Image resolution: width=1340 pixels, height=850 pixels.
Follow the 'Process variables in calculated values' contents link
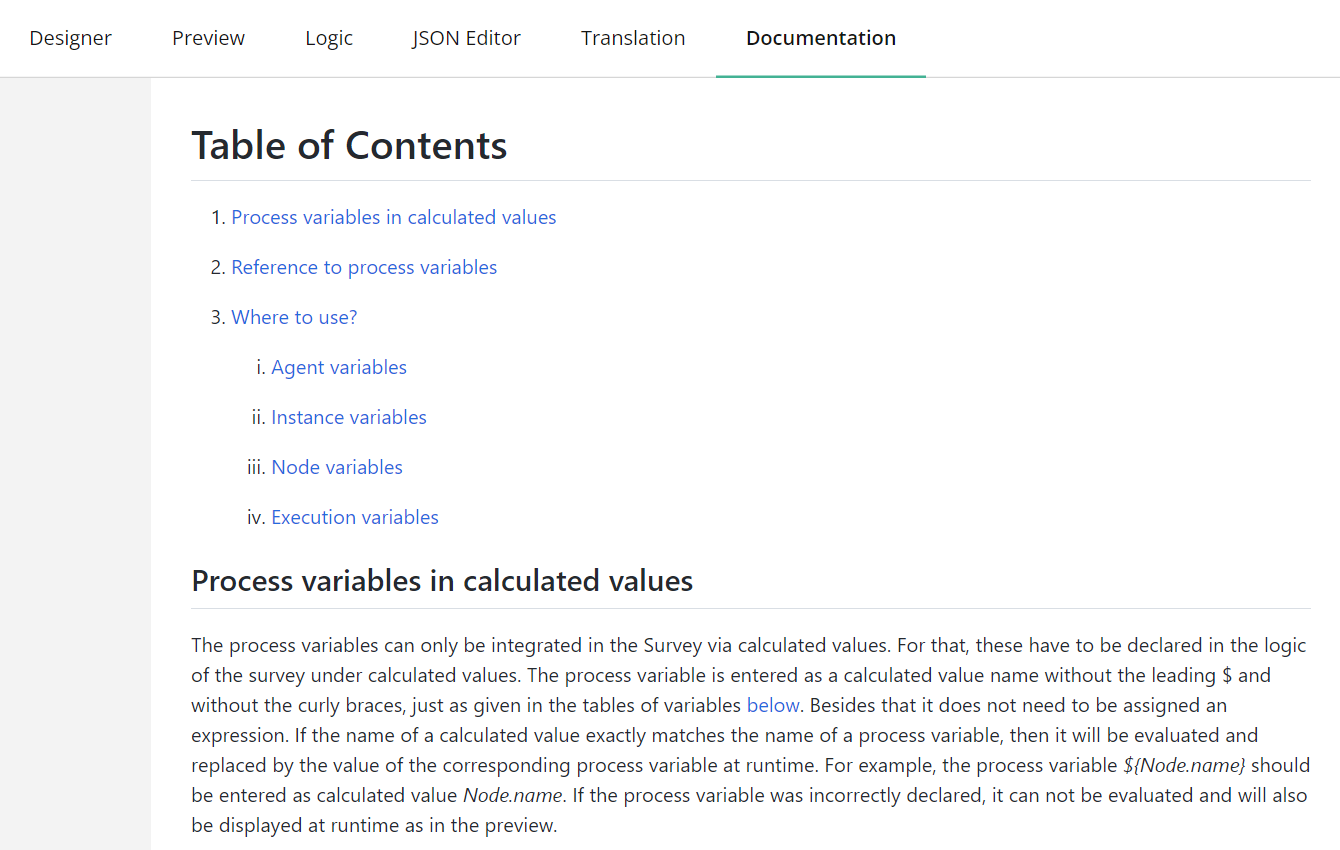pyautogui.click(x=394, y=217)
